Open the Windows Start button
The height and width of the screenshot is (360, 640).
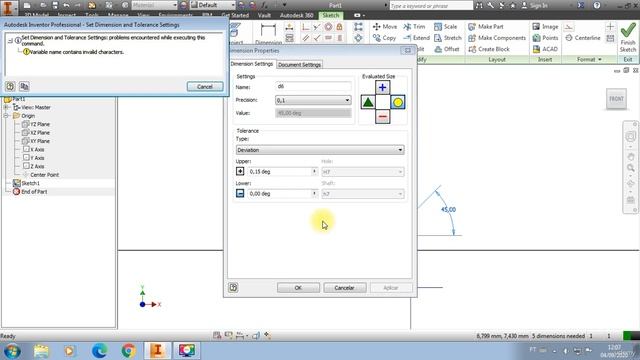(12, 351)
